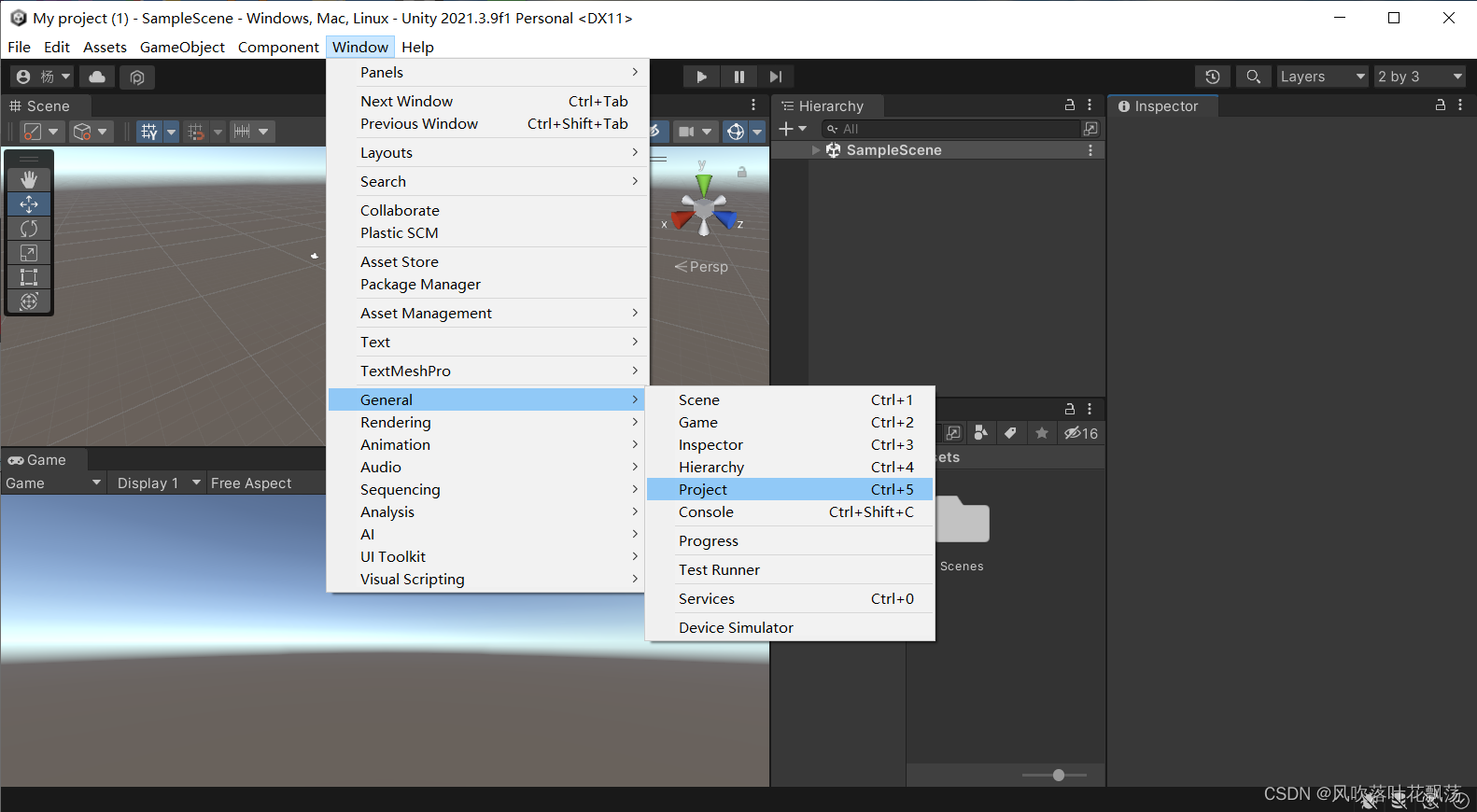Open Display 1 dropdown
1477x812 pixels.
pos(159,483)
